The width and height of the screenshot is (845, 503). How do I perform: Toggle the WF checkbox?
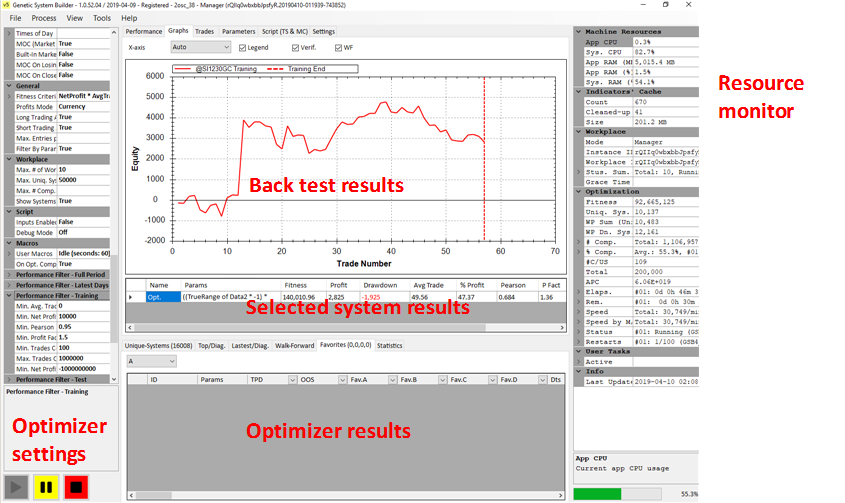(x=338, y=47)
